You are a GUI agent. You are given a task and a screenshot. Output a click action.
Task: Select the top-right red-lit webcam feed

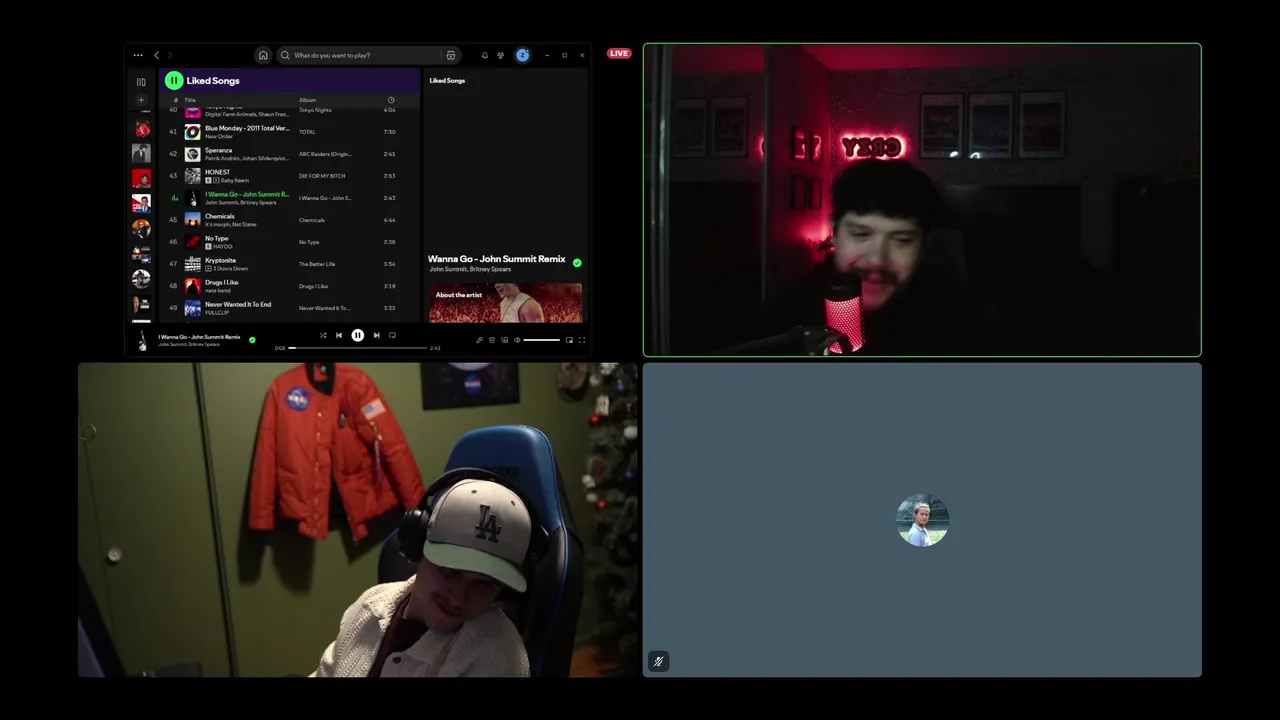[922, 200]
